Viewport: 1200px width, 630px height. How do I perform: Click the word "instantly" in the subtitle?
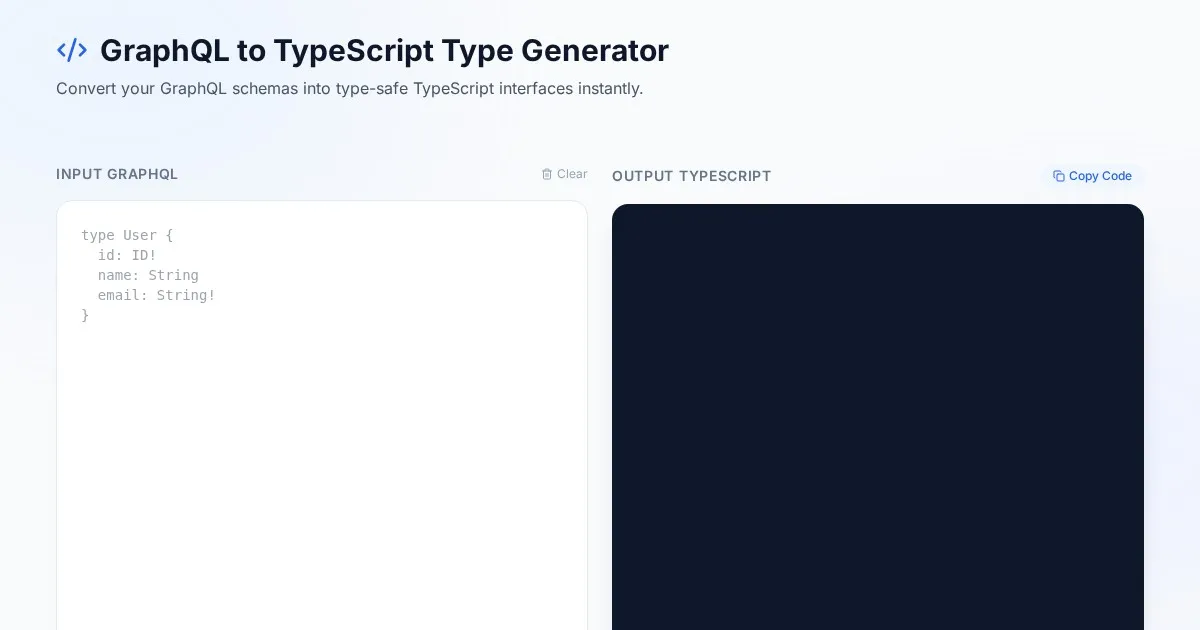click(609, 88)
